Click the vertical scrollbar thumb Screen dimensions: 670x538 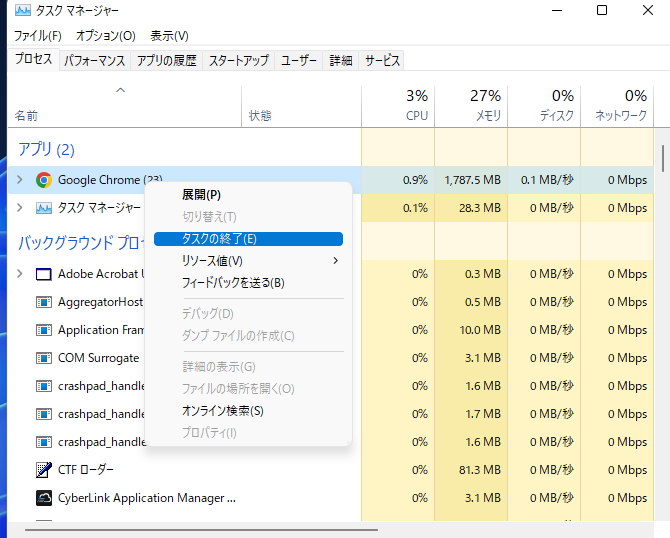pos(663,158)
